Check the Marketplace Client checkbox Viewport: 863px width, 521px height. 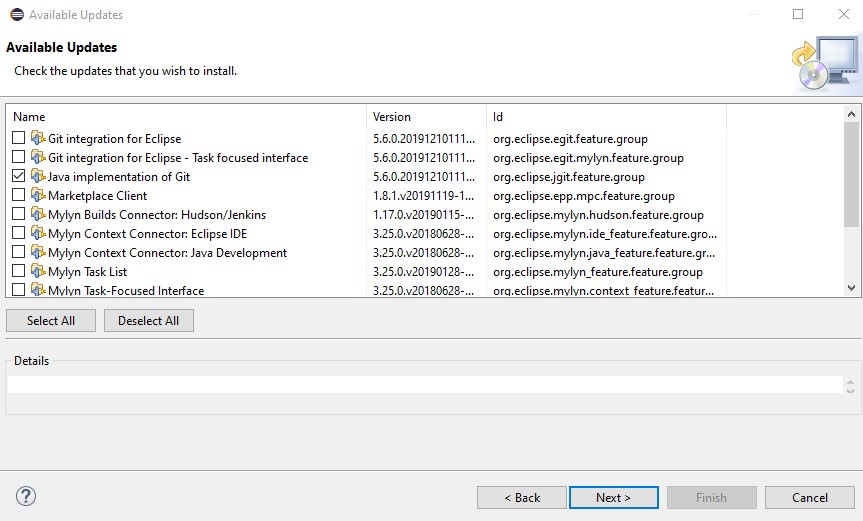click(x=19, y=195)
